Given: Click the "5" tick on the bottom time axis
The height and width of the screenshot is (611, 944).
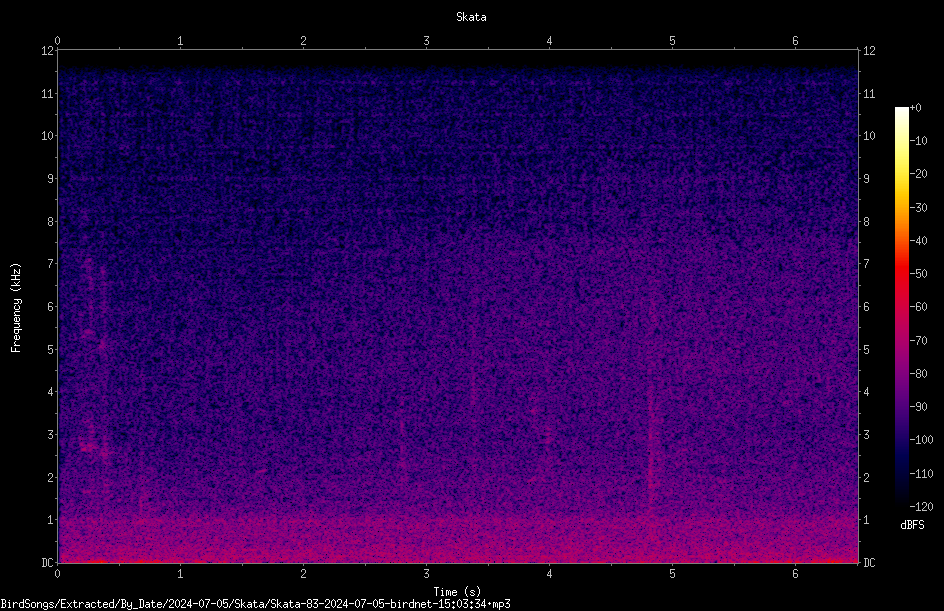Looking at the screenshot, I should (x=672, y=574).
